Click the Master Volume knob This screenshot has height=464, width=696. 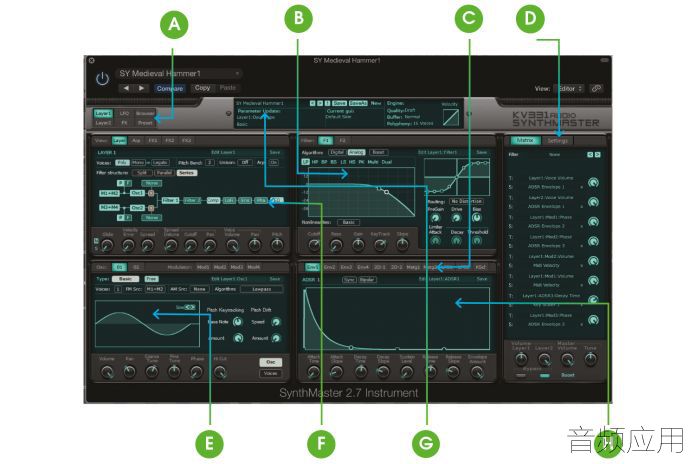coord(567,360)
